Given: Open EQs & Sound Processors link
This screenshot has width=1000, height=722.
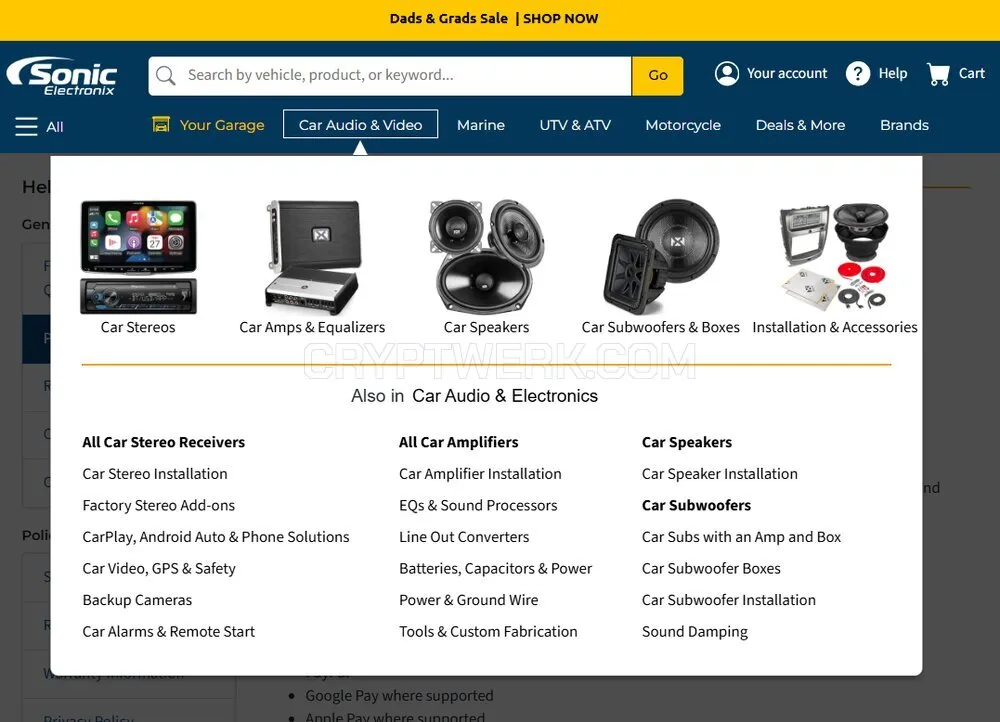Looking at the screenshot, I should (478, 505).
